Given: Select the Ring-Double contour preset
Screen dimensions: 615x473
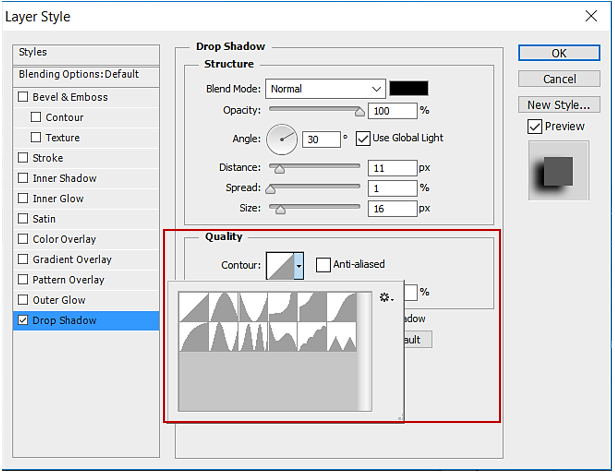Looking at the screenshot, I should [x=253, y=337].
